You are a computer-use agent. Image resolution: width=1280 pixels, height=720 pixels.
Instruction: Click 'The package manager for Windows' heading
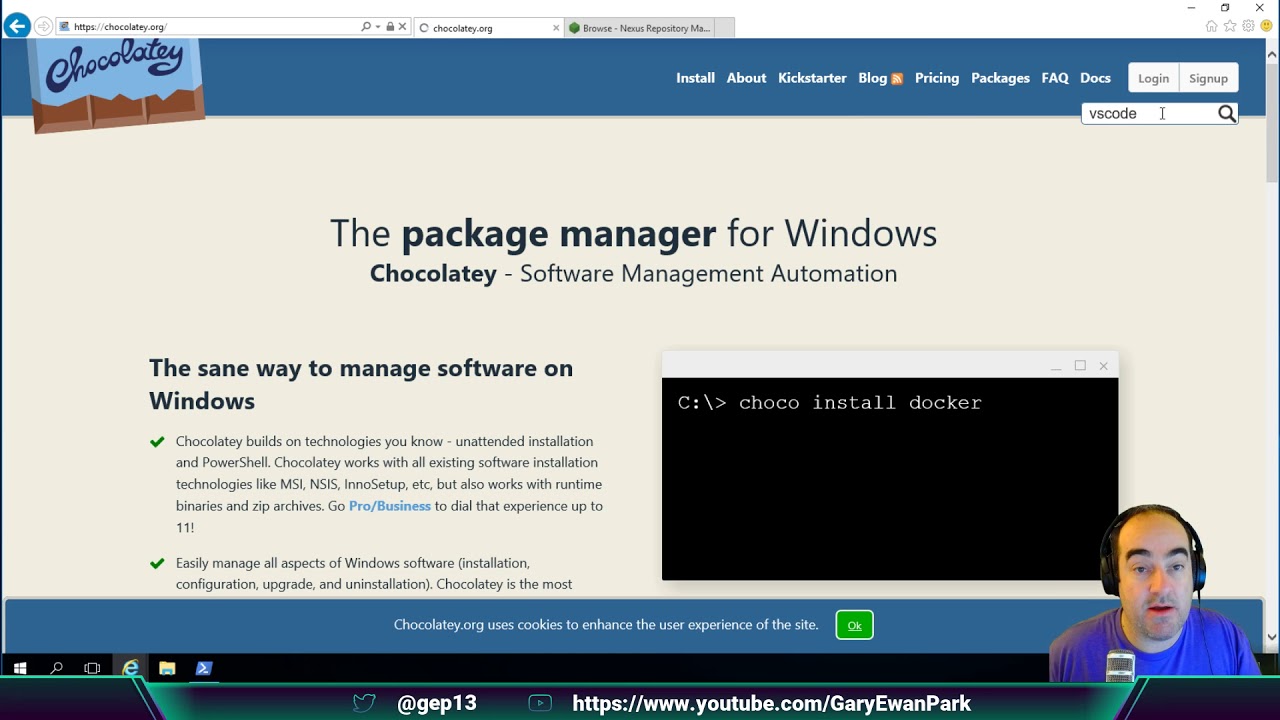coord(634,233)
